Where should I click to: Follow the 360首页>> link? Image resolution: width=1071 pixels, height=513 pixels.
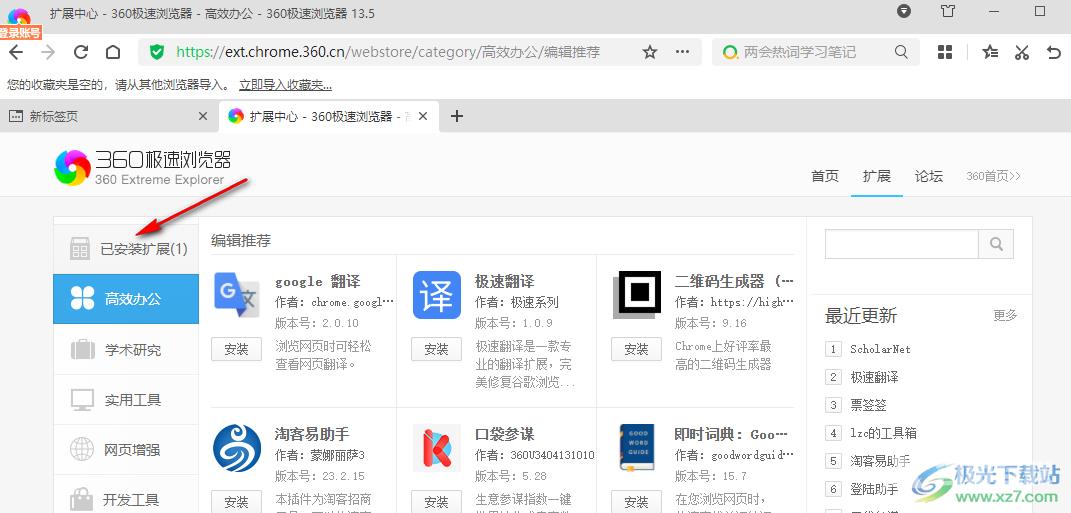pos(993,176)
